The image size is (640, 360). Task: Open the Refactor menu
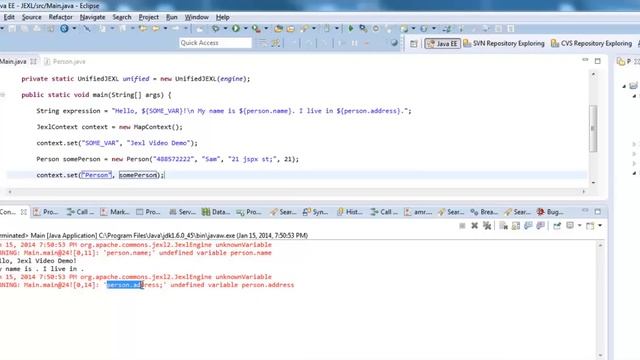[x=60, y=17]
